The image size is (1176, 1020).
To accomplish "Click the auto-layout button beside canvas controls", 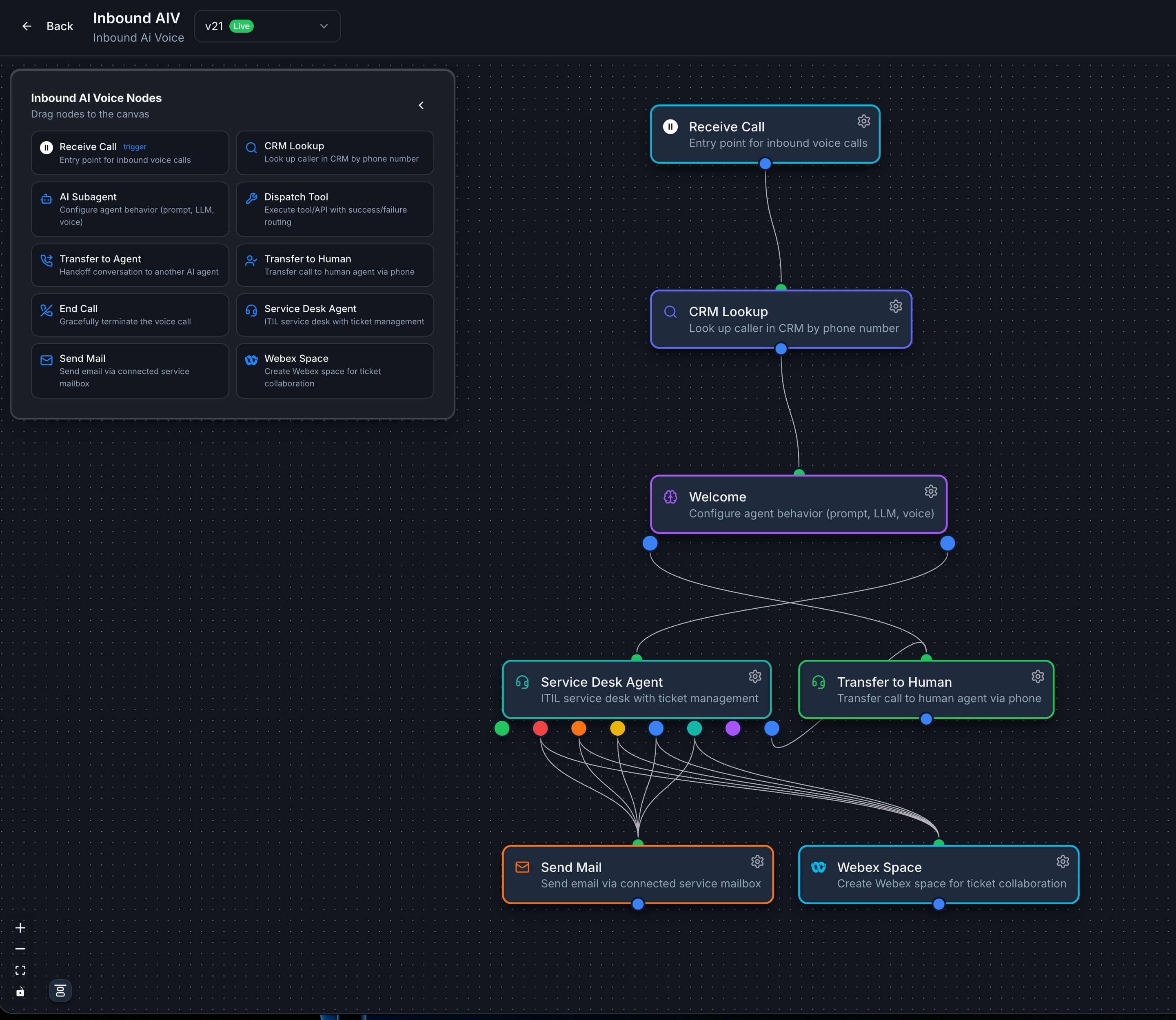I will tap(60, 991).
